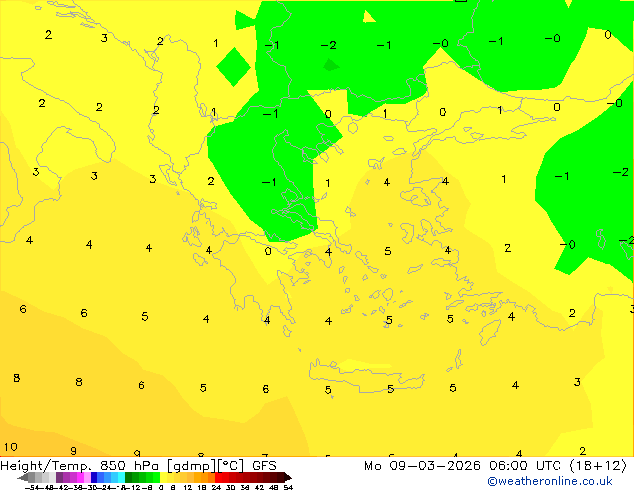This screenshot has width=634, height=490.
Task: Click the dark blue legend segment
Action: click(x=94, y=477)
